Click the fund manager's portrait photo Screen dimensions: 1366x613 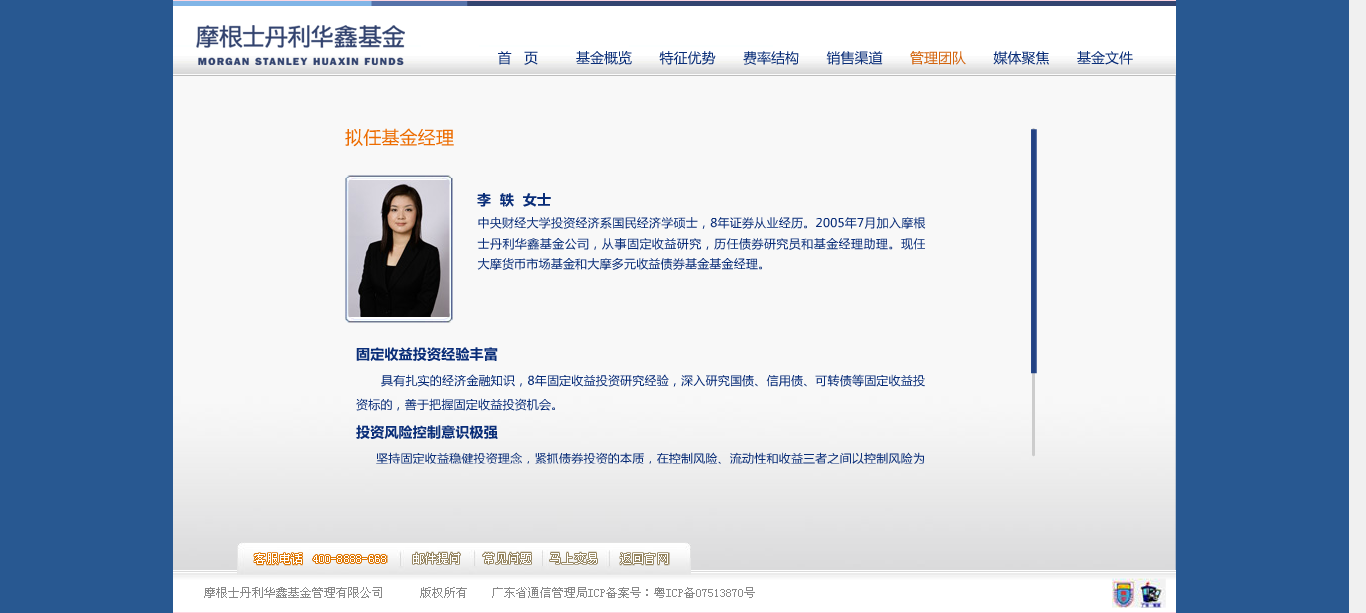coord(399,248)
